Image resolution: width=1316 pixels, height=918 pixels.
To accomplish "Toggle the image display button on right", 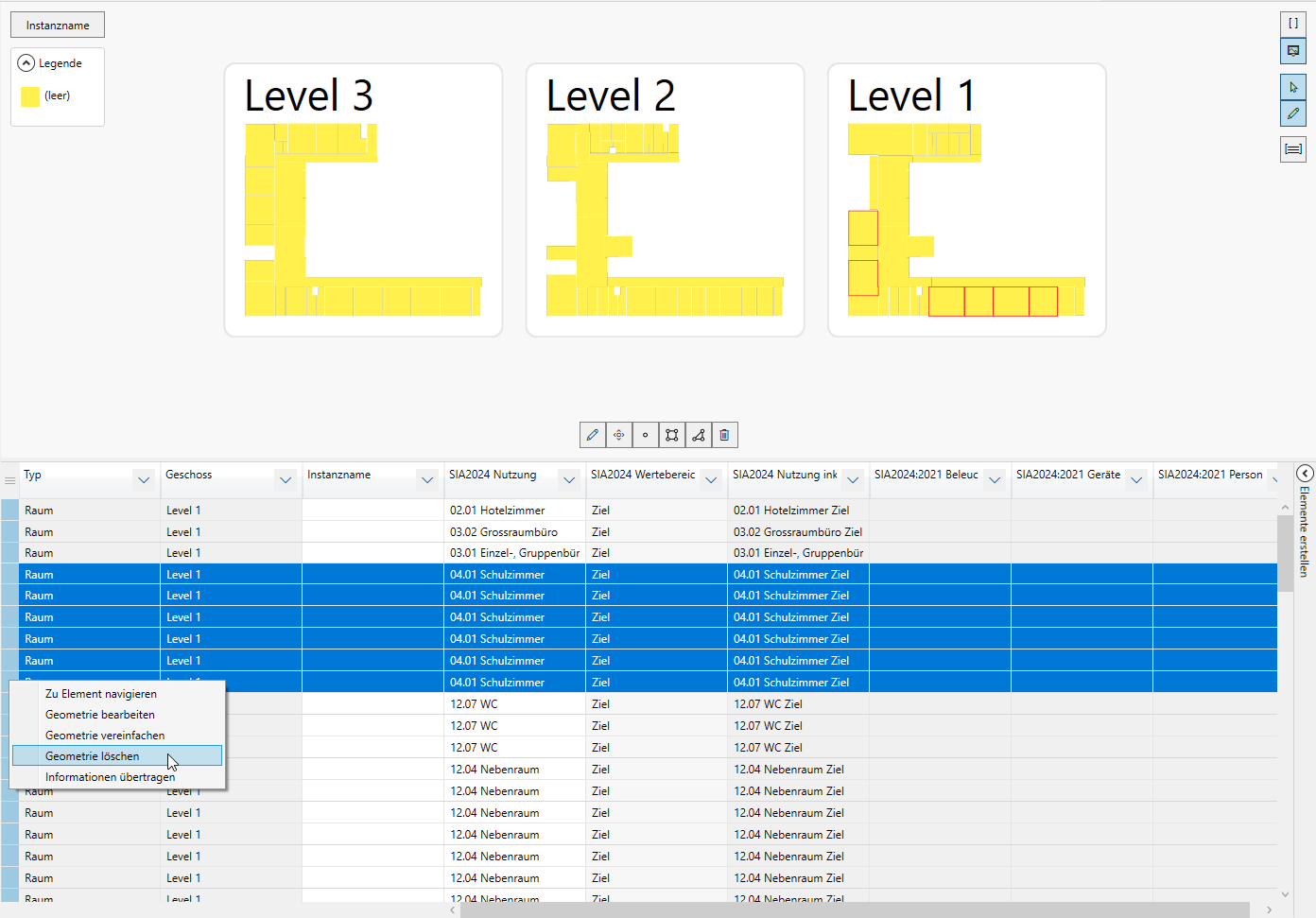I will click(x=1292, y=51).
